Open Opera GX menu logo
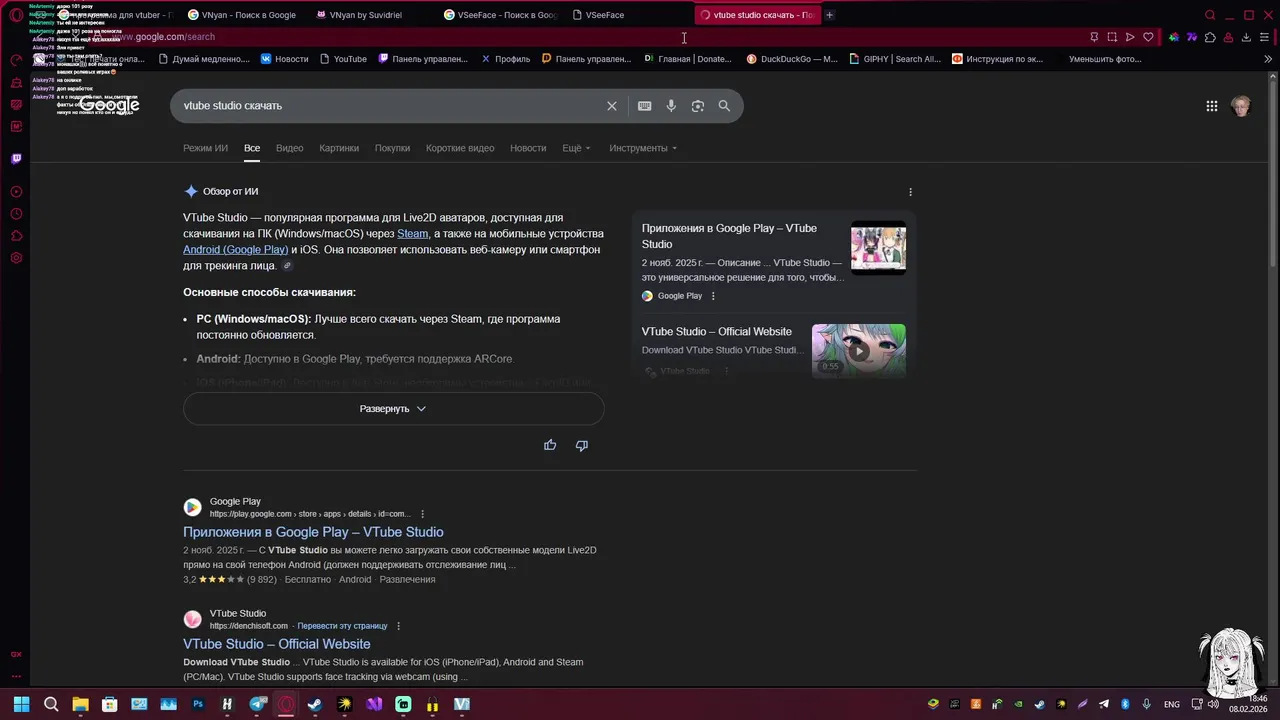 coord(16,15)
